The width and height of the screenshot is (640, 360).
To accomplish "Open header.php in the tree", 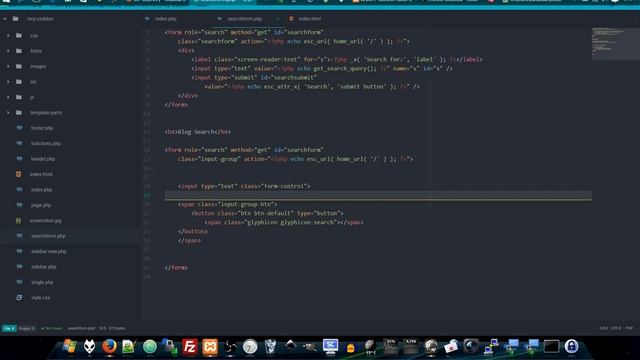I will pos(42,159).
